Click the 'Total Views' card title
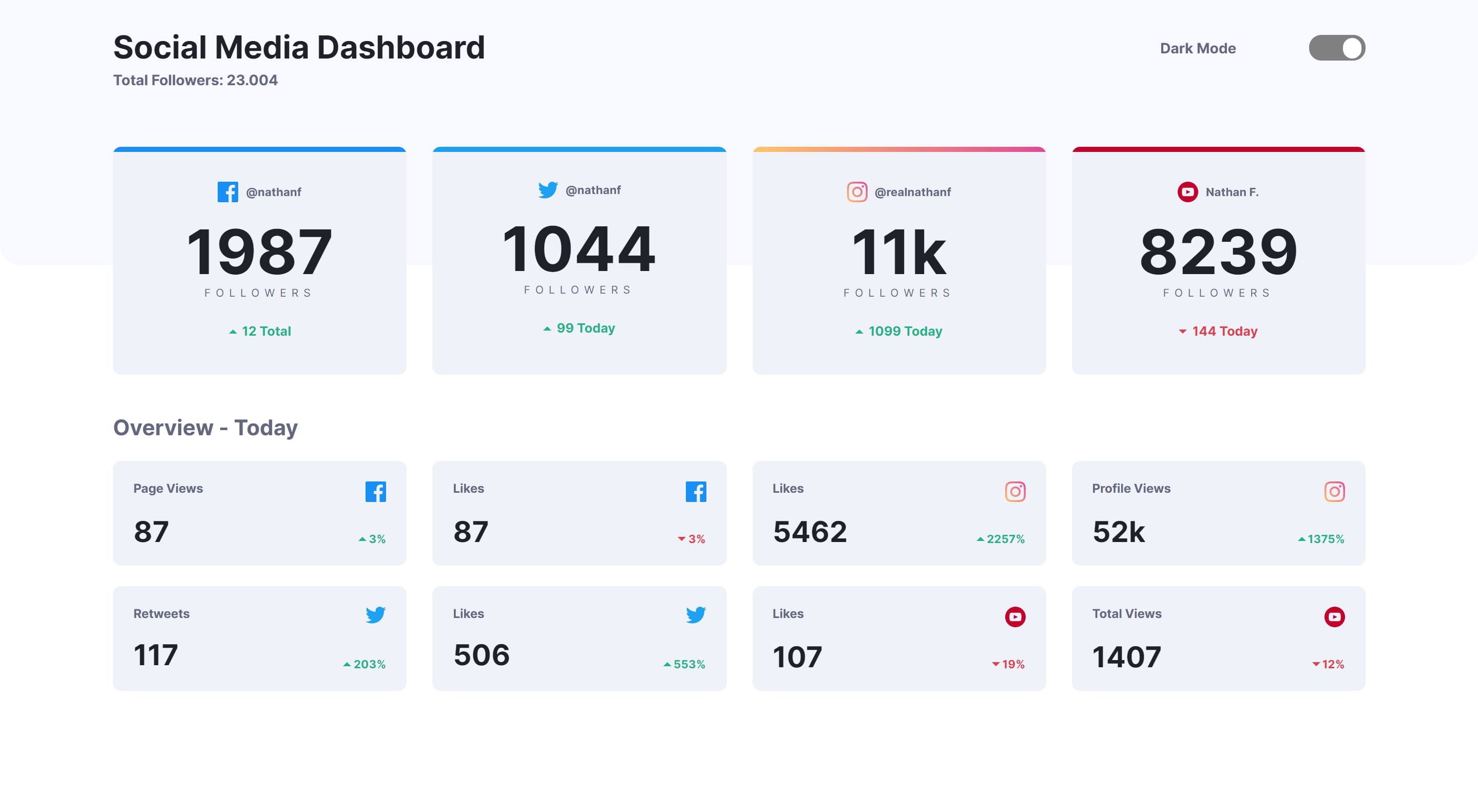1478x812 pixels. pyautogui.click(x=1126, y=613)
